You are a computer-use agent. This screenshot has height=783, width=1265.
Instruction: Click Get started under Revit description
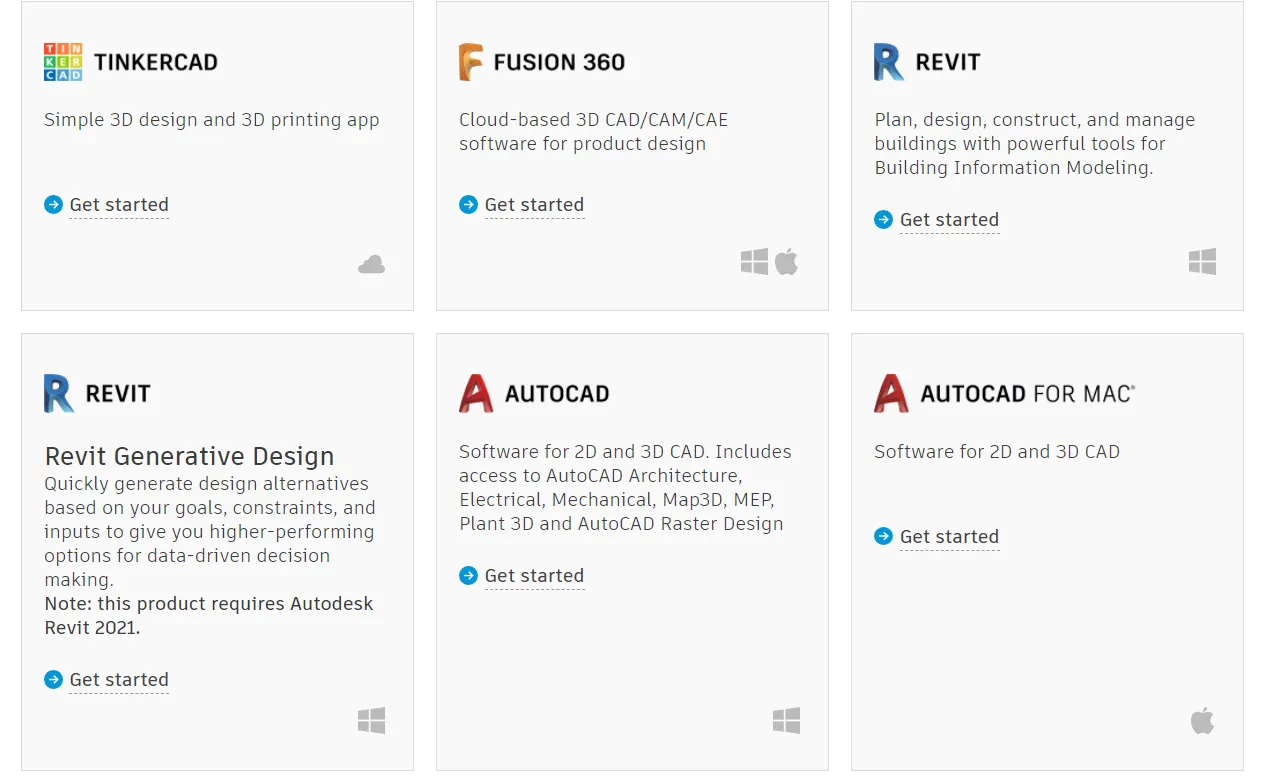click(949, 219)
